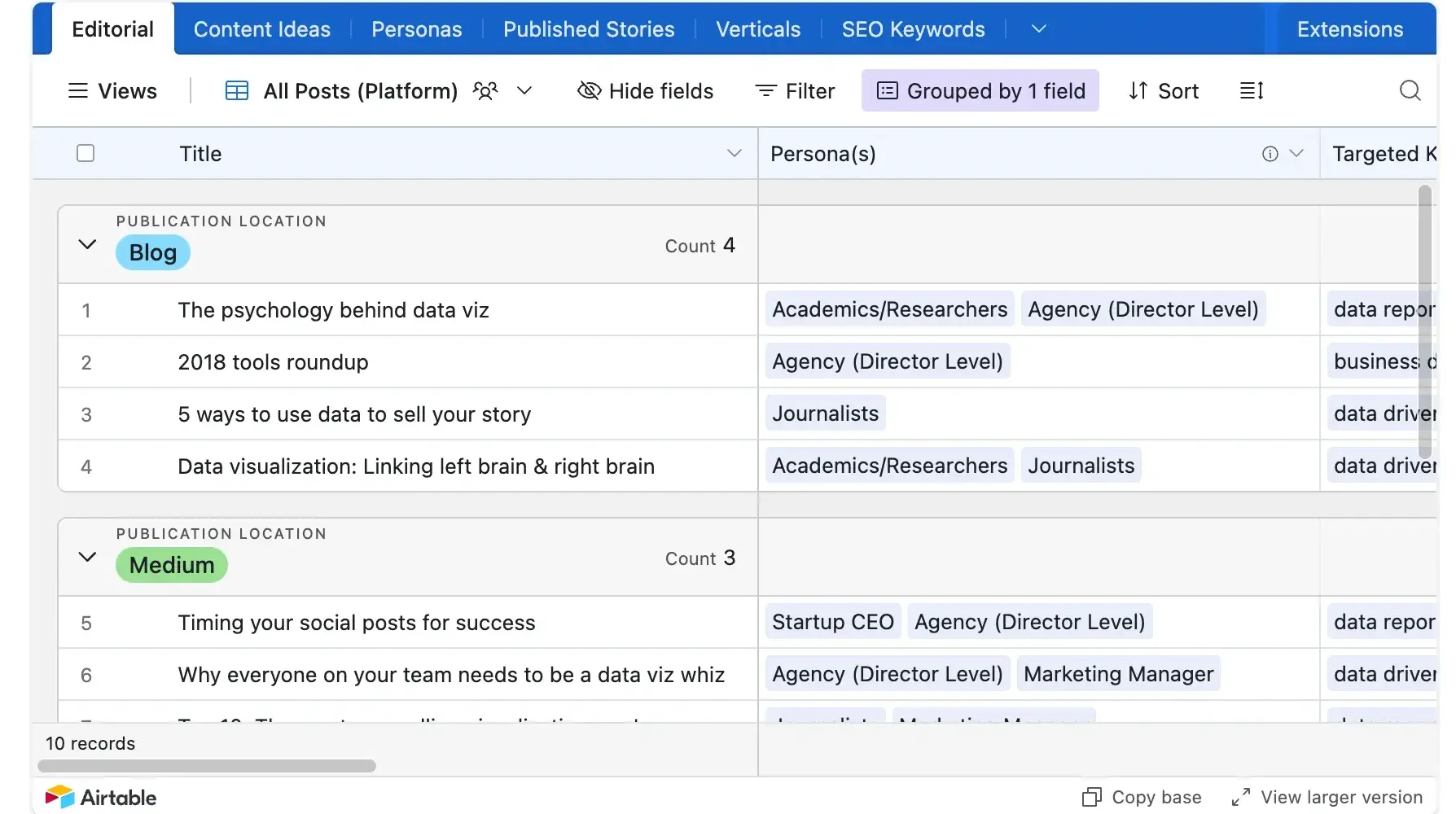Viewport: 1456px width, 814px height.
Task: Open the Title column dropdown arrow
Action: point(734,153)
